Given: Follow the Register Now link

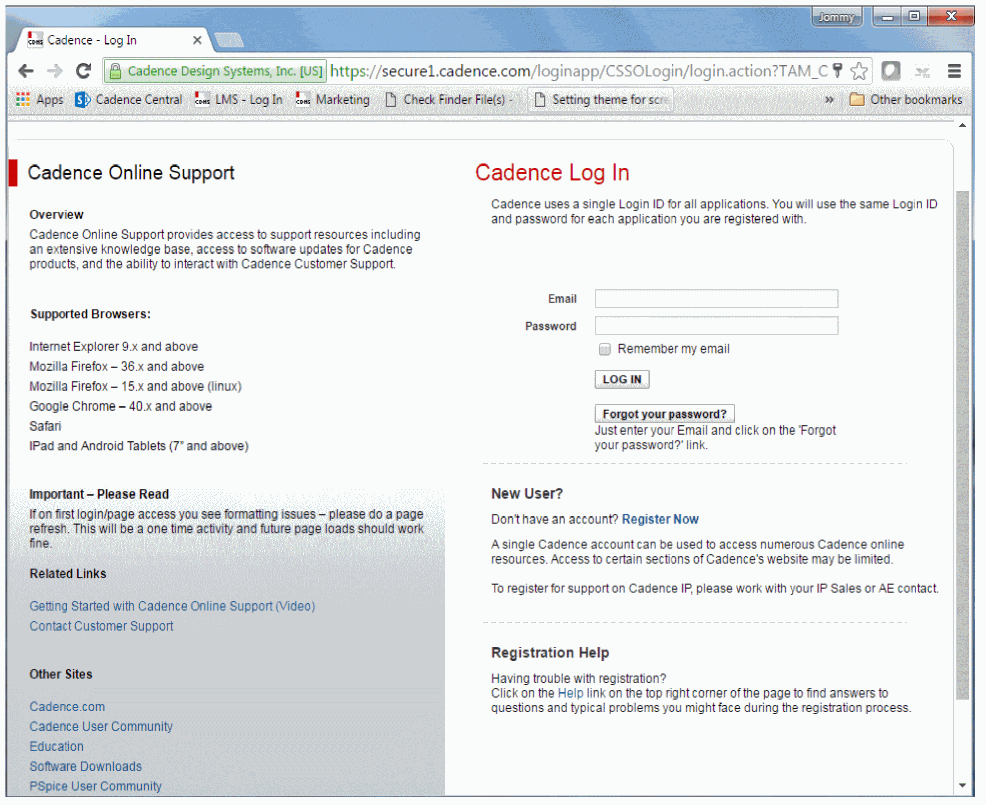Looking at the screenshot, I should click(660, 519).
